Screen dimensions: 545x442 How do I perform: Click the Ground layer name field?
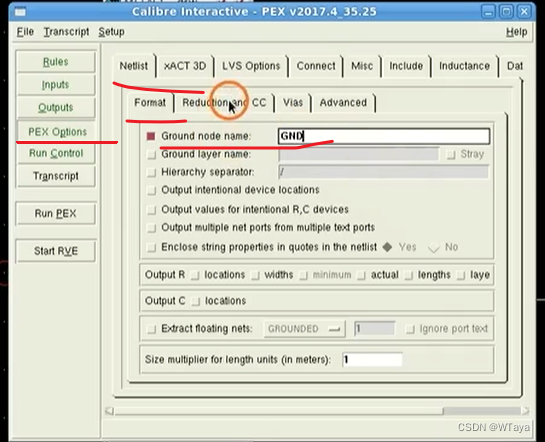pos(358,154)
